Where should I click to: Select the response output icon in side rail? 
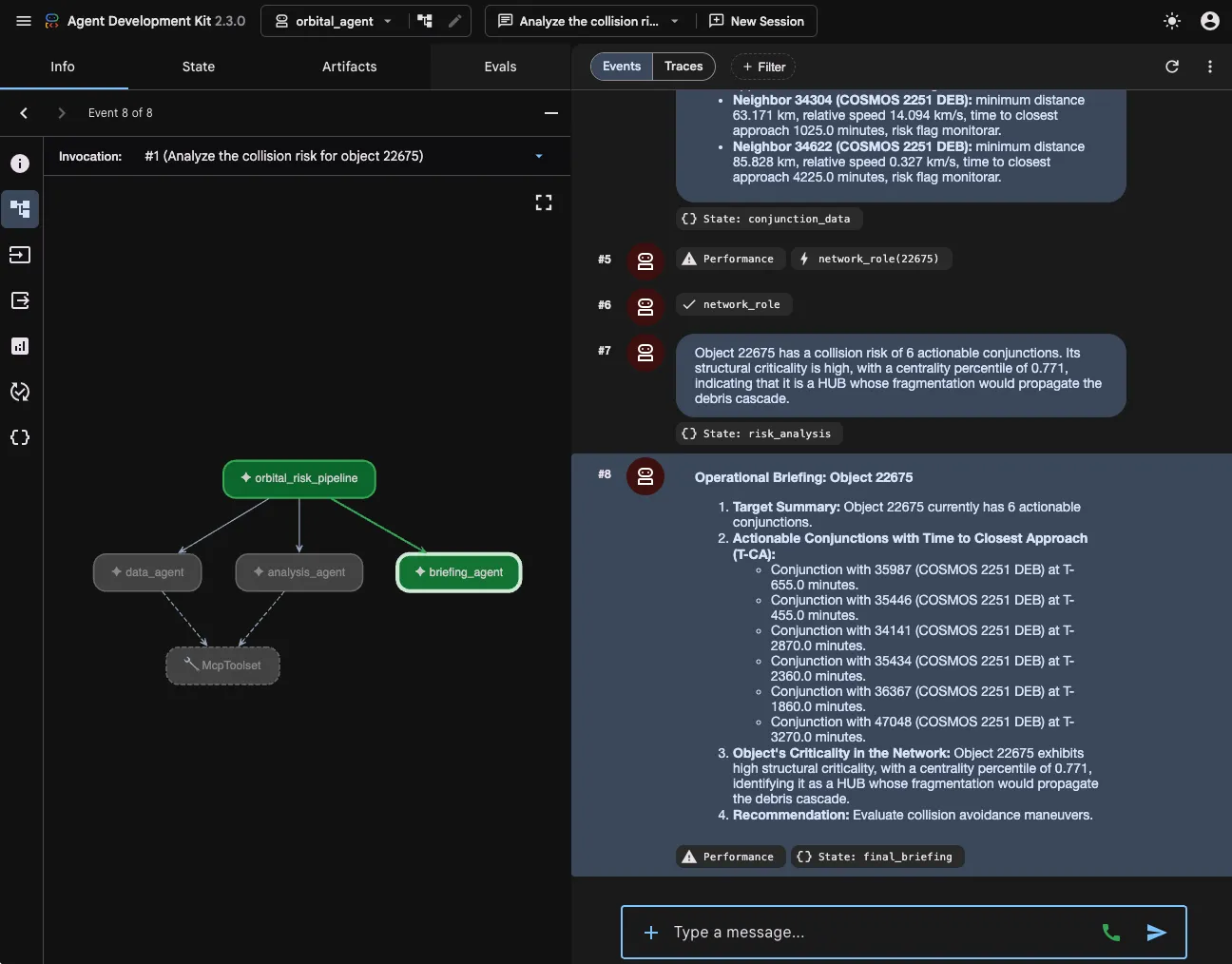(x=20, y=300)
